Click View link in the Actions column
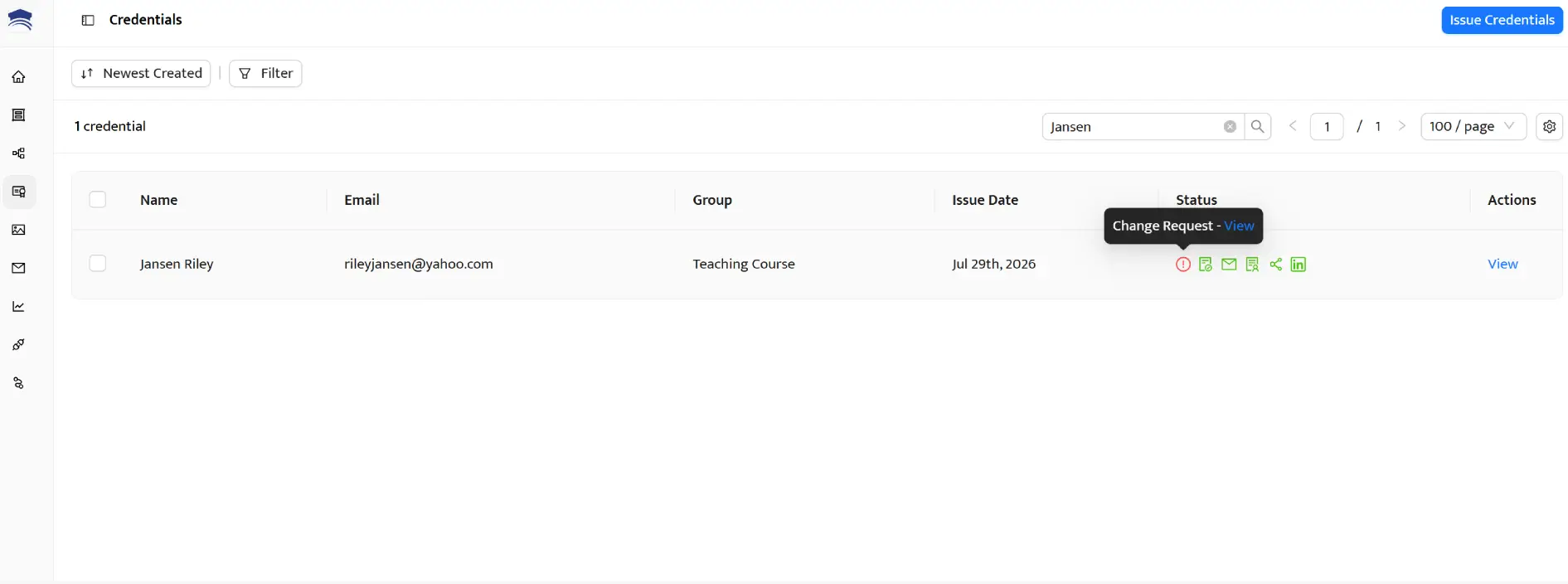This screenshot has width=1568, height=584. point(1502,264)
